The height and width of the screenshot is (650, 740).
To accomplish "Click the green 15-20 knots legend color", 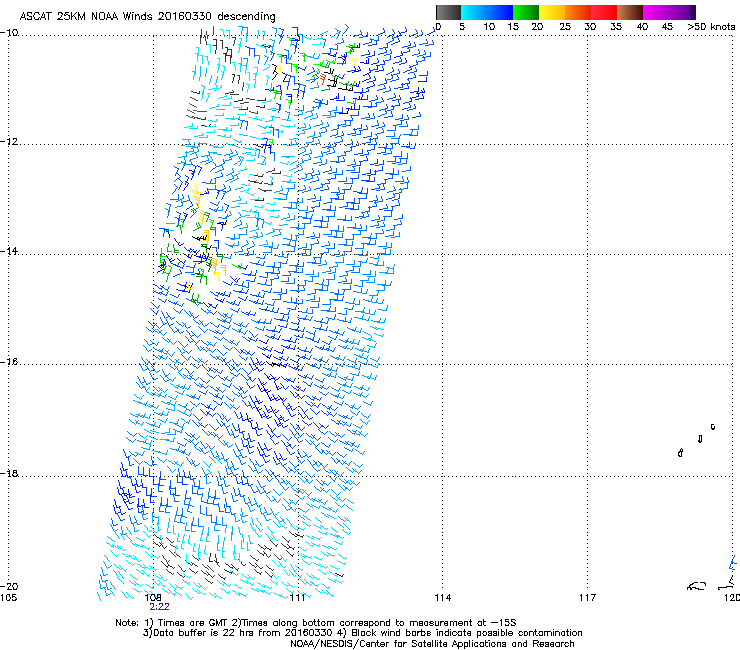I will (526, 12).
